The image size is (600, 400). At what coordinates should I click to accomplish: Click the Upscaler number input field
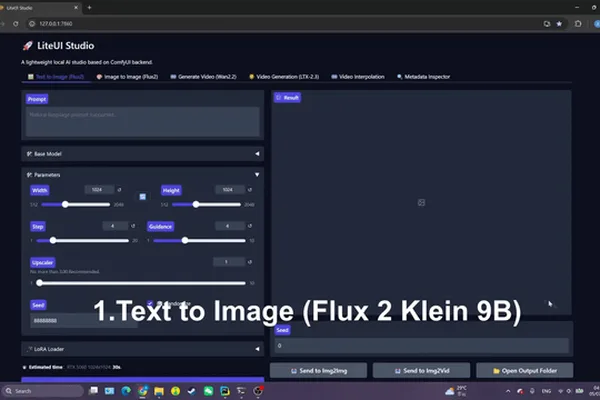pyautogui.click(x=229, y=262)
